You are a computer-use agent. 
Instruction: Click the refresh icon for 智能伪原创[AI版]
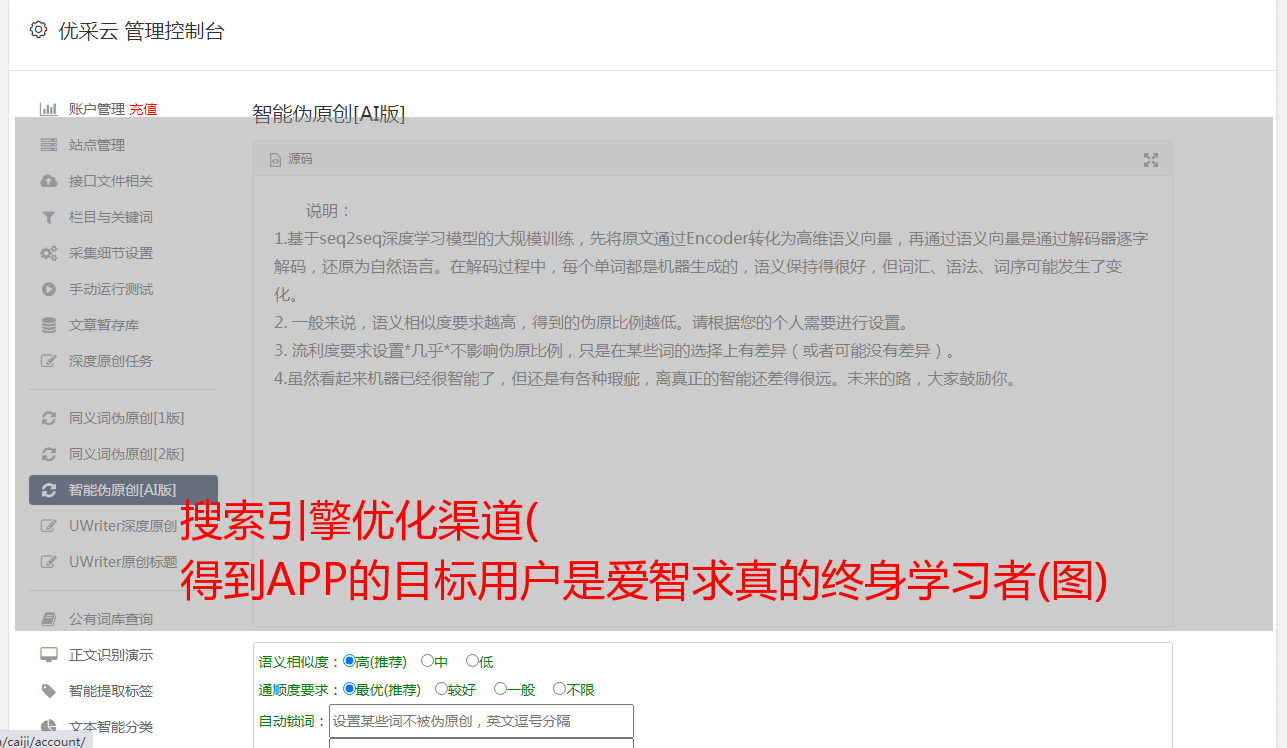pyautogui.click(x=48, y=490)
